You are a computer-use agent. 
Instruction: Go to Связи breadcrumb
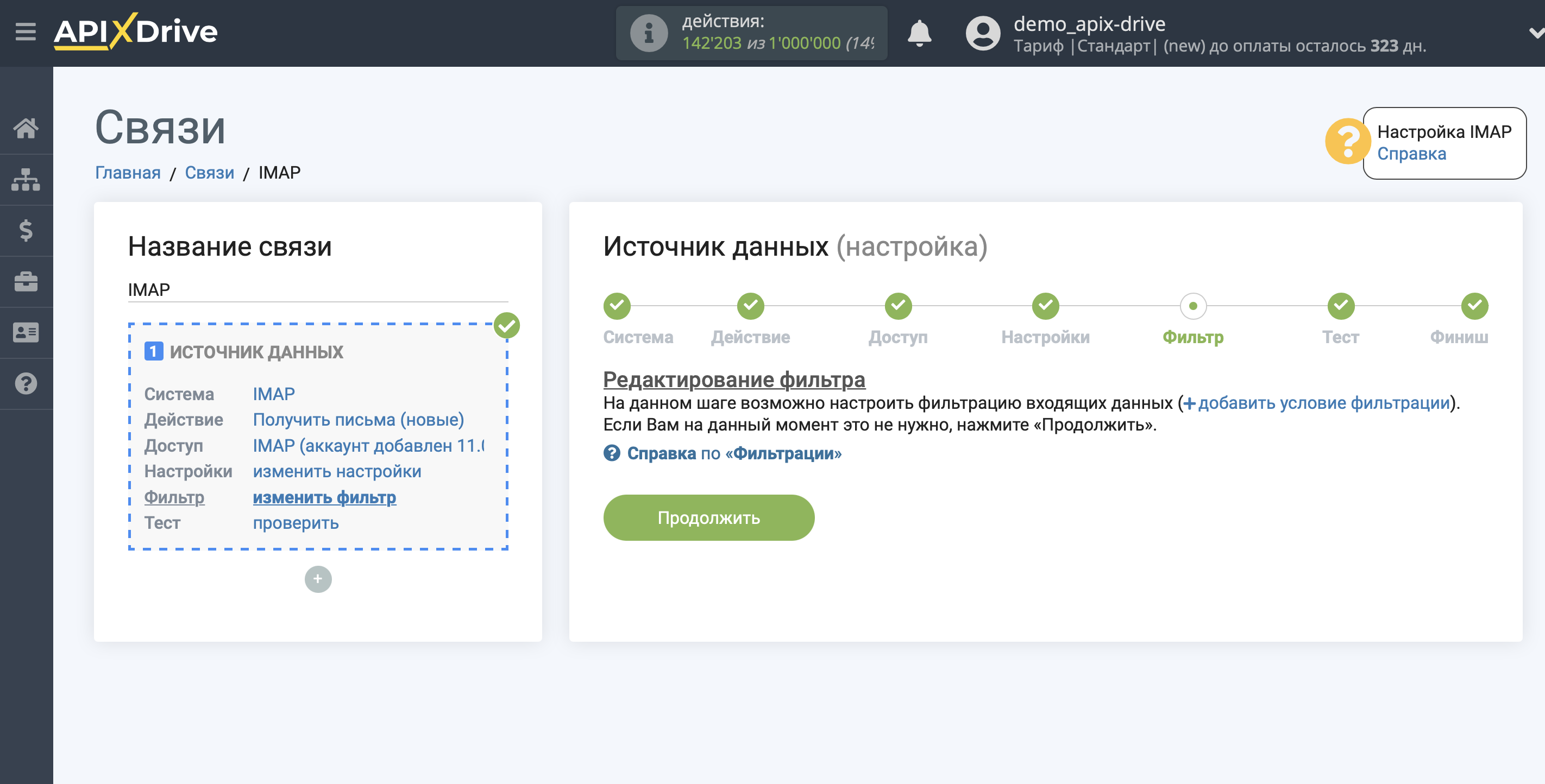[209, 173]
